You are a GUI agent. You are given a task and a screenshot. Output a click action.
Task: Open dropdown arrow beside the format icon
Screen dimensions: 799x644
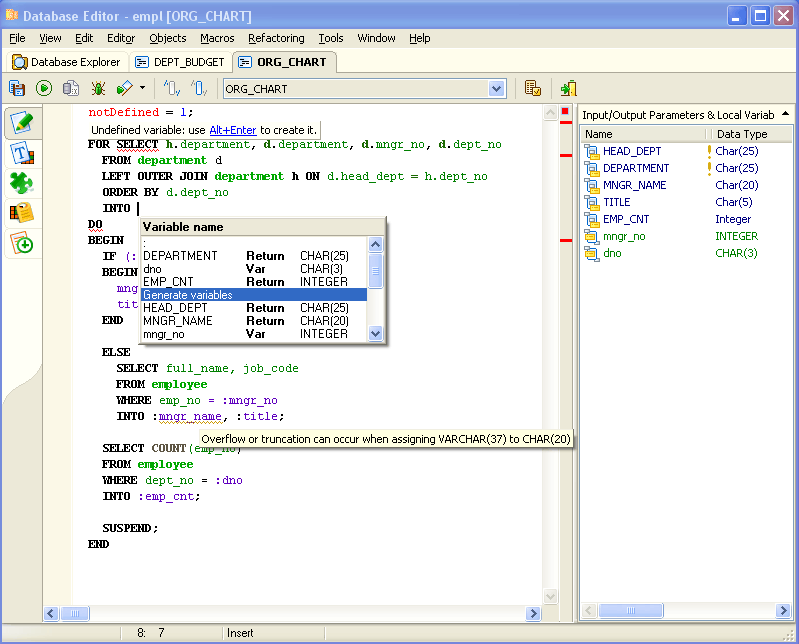pyautogui.click(x=142, y=89)
